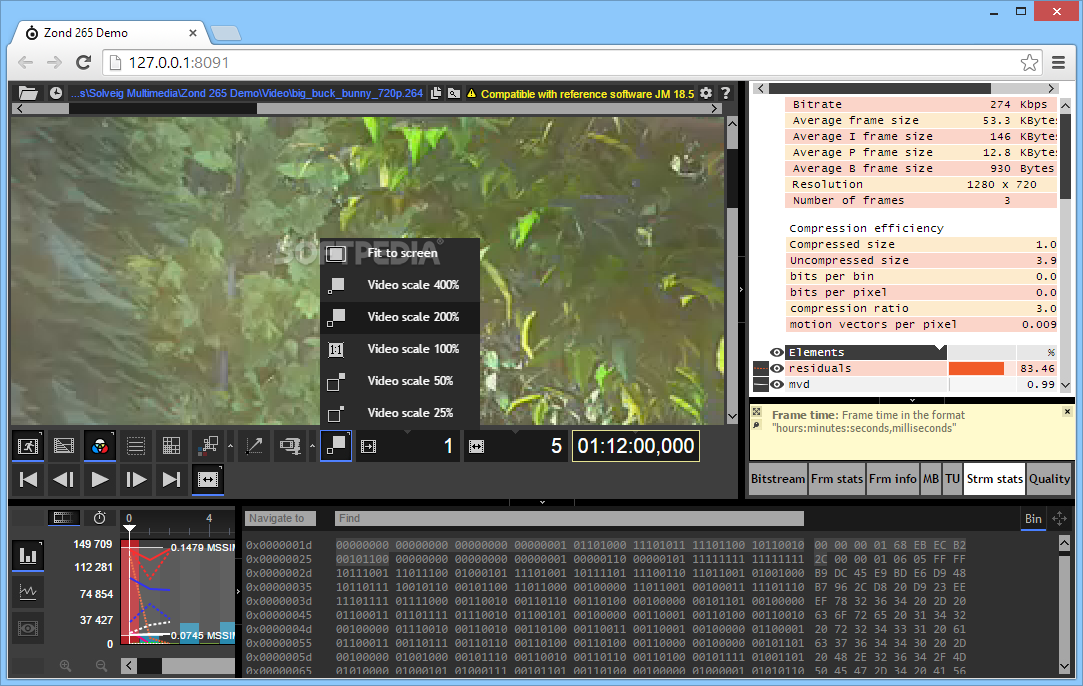Open the video scale menu button
This screenshot has width=1083, height=686.
pos(336,446)
